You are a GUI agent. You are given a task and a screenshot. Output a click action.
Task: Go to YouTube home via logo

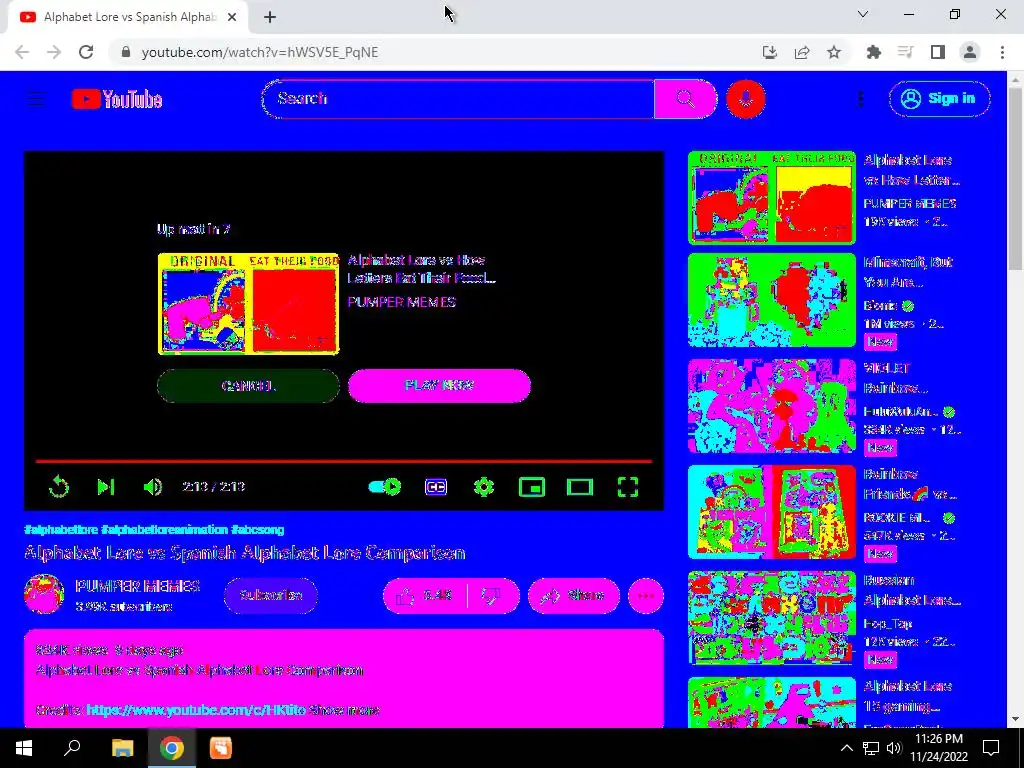[117, 99]
